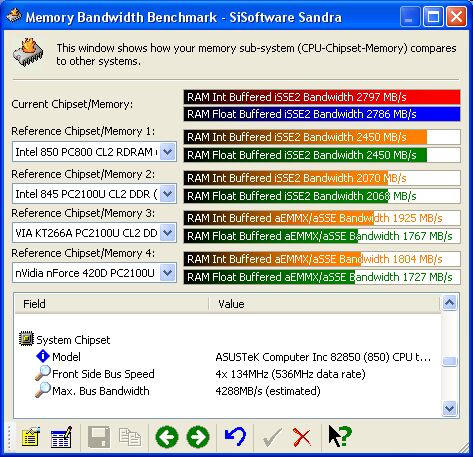This screenshot has height=457, width=473.
Task: Click the orange Int bandwidth 2070 MB/s bar
Action: point(322,178)
